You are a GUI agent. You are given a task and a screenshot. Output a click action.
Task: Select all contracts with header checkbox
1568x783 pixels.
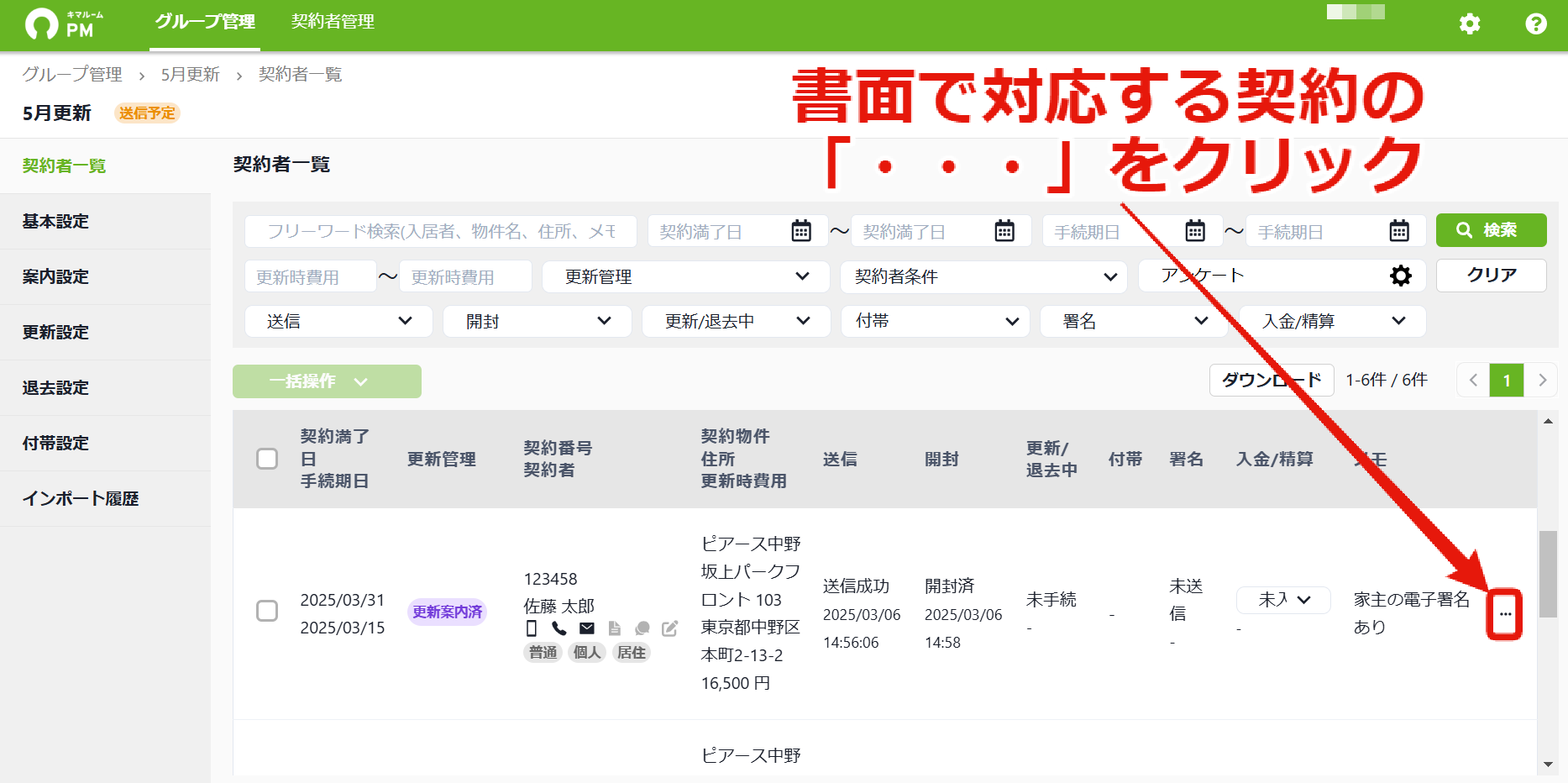[267, 459]
